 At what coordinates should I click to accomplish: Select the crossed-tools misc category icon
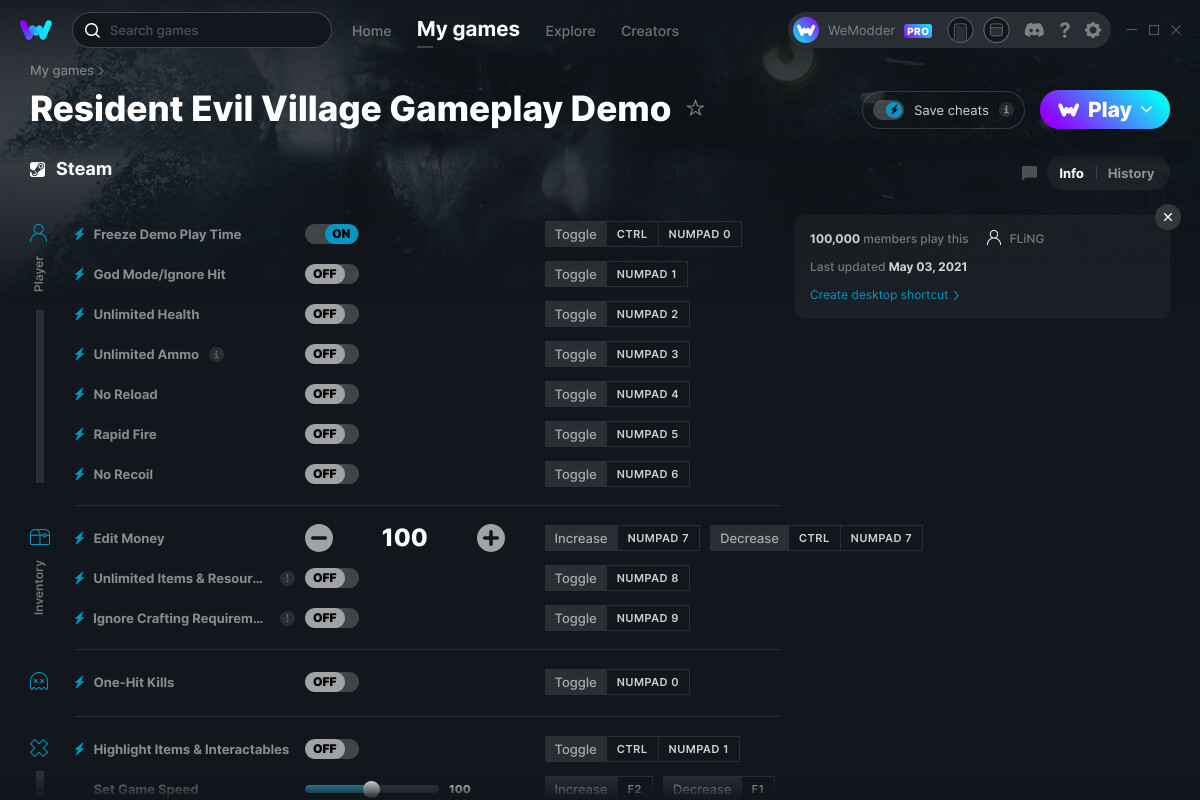[x=39, y=748]
